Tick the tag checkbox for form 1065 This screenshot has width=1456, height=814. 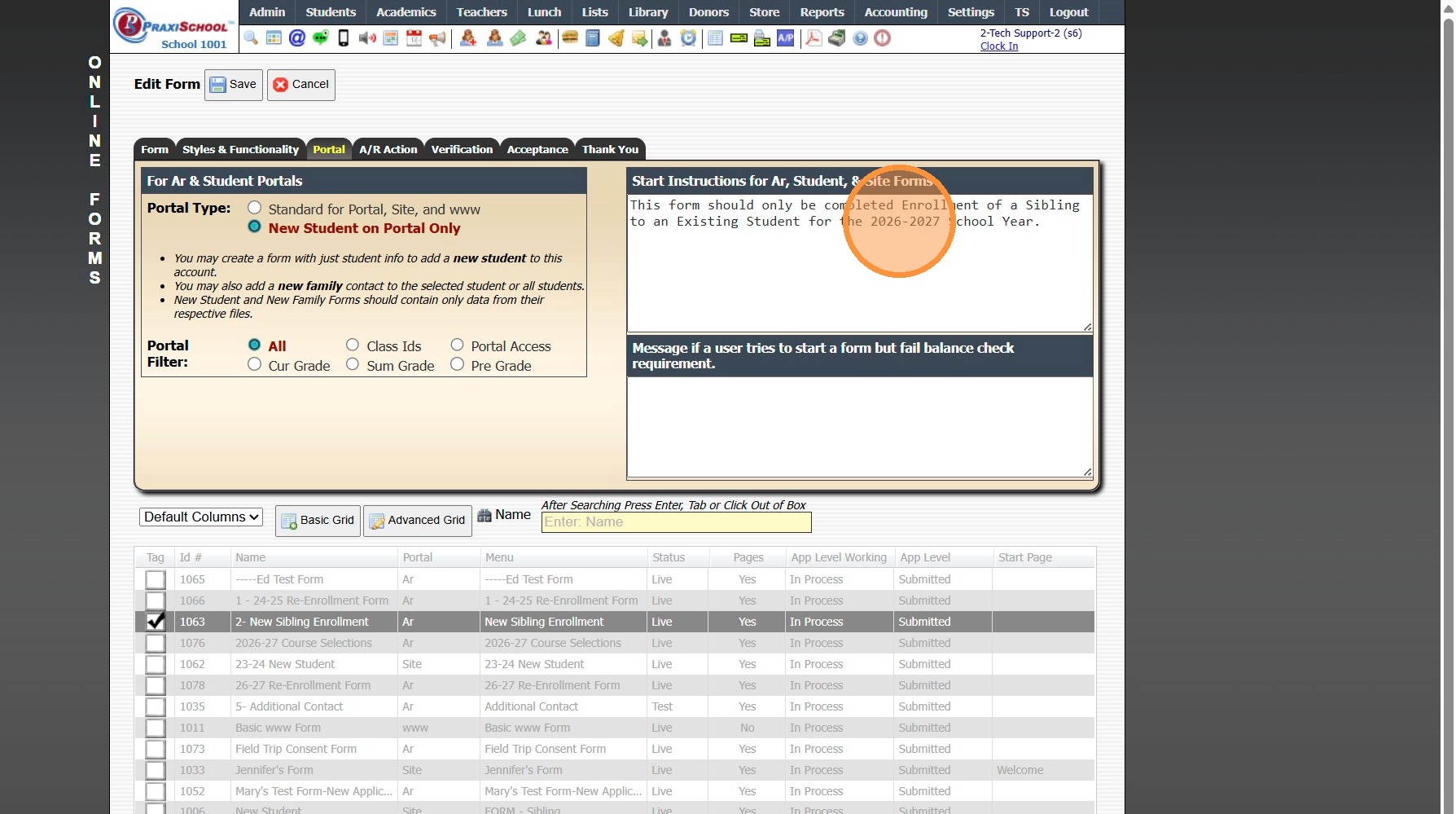click(x=156, y=579)
